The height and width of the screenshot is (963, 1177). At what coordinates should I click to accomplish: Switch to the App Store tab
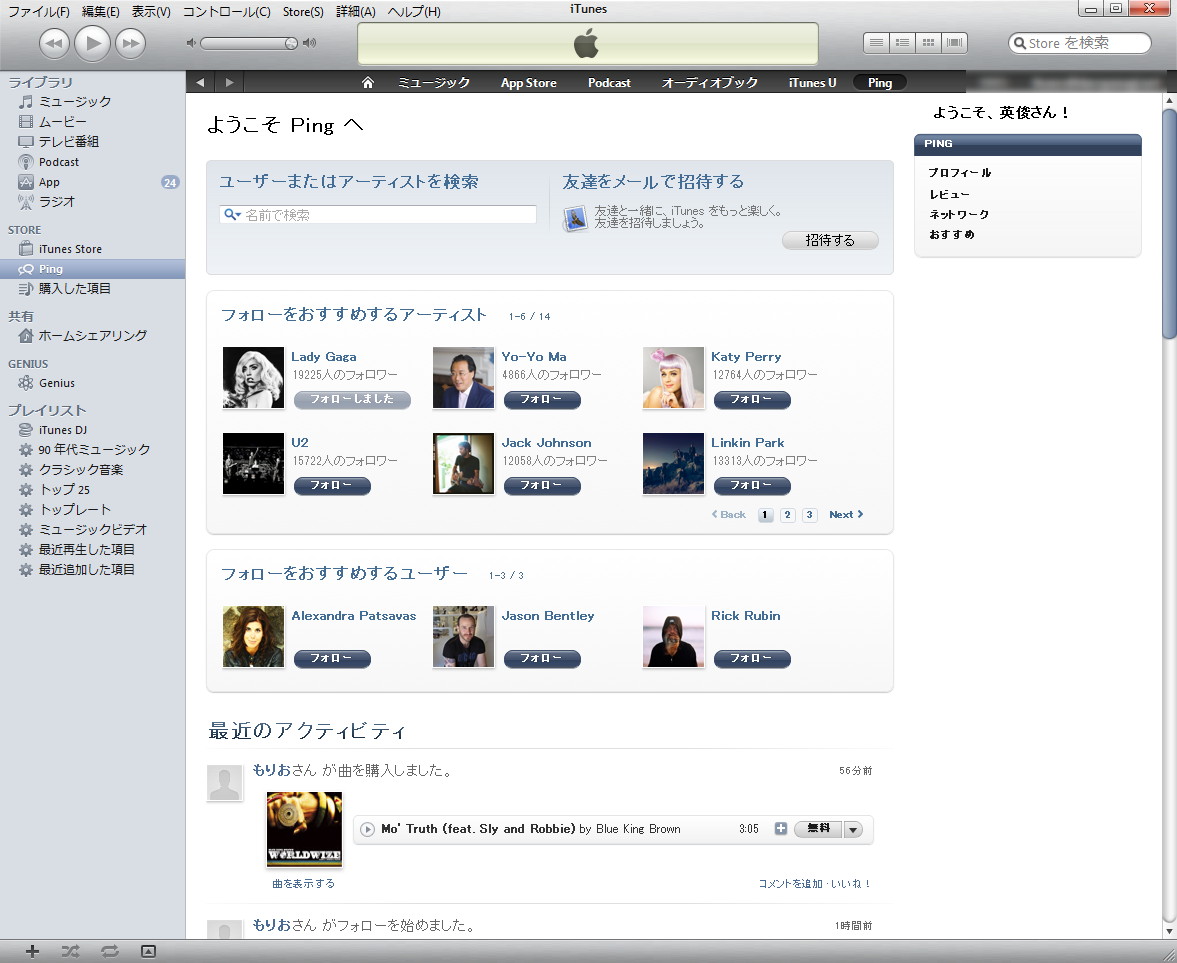tap(528, 82)
